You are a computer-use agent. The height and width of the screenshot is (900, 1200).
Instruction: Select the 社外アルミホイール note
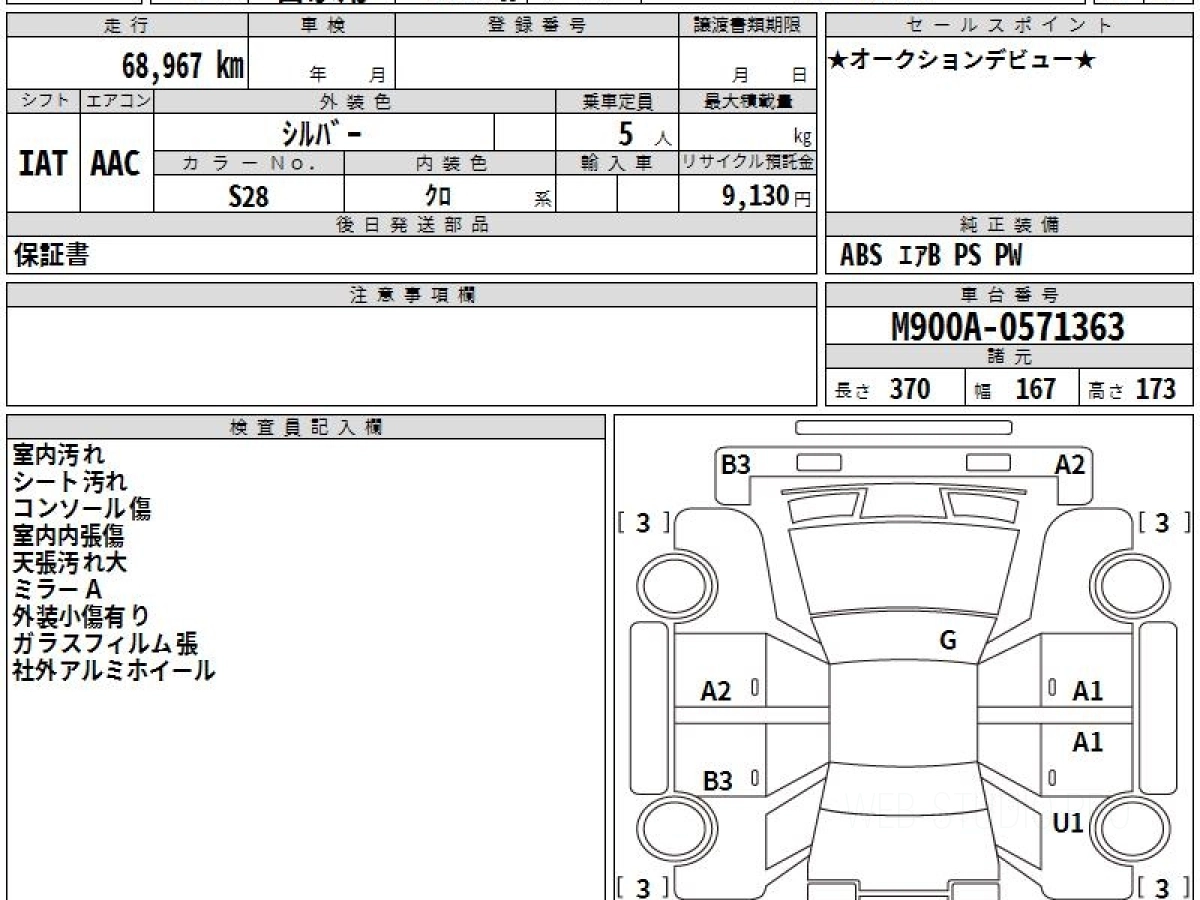coord(114,671)
